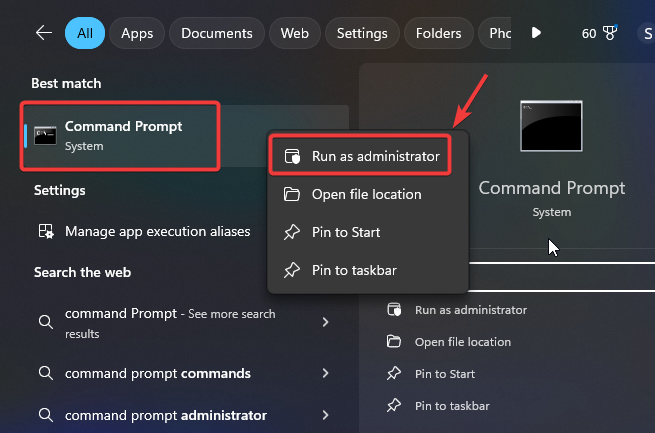The image size is (655, 433).
Task: Click search icon beside command prompt administrator
Action: click(46, 415)
